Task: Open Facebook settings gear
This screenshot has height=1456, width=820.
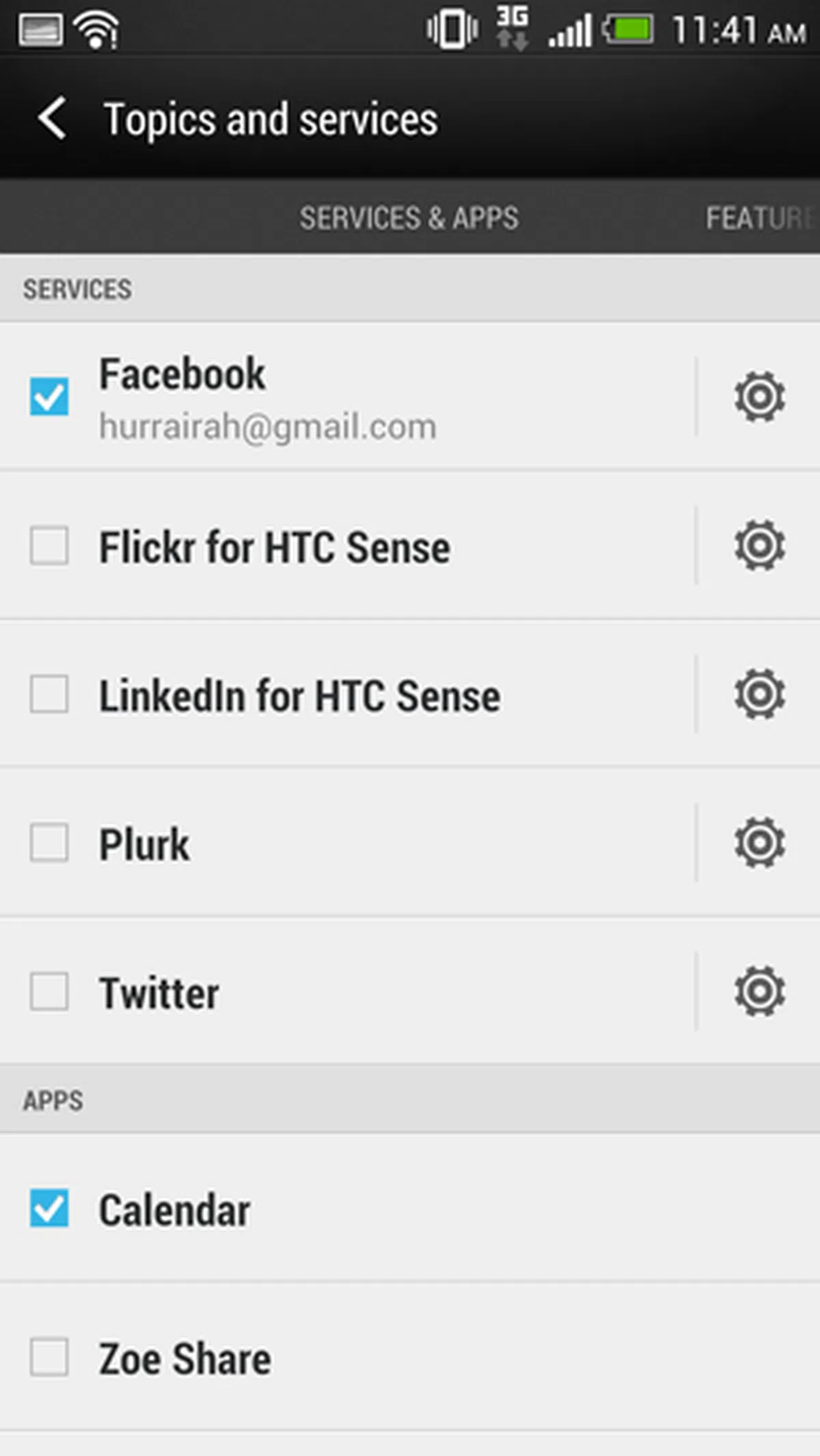Action: (x=759, y=396)
